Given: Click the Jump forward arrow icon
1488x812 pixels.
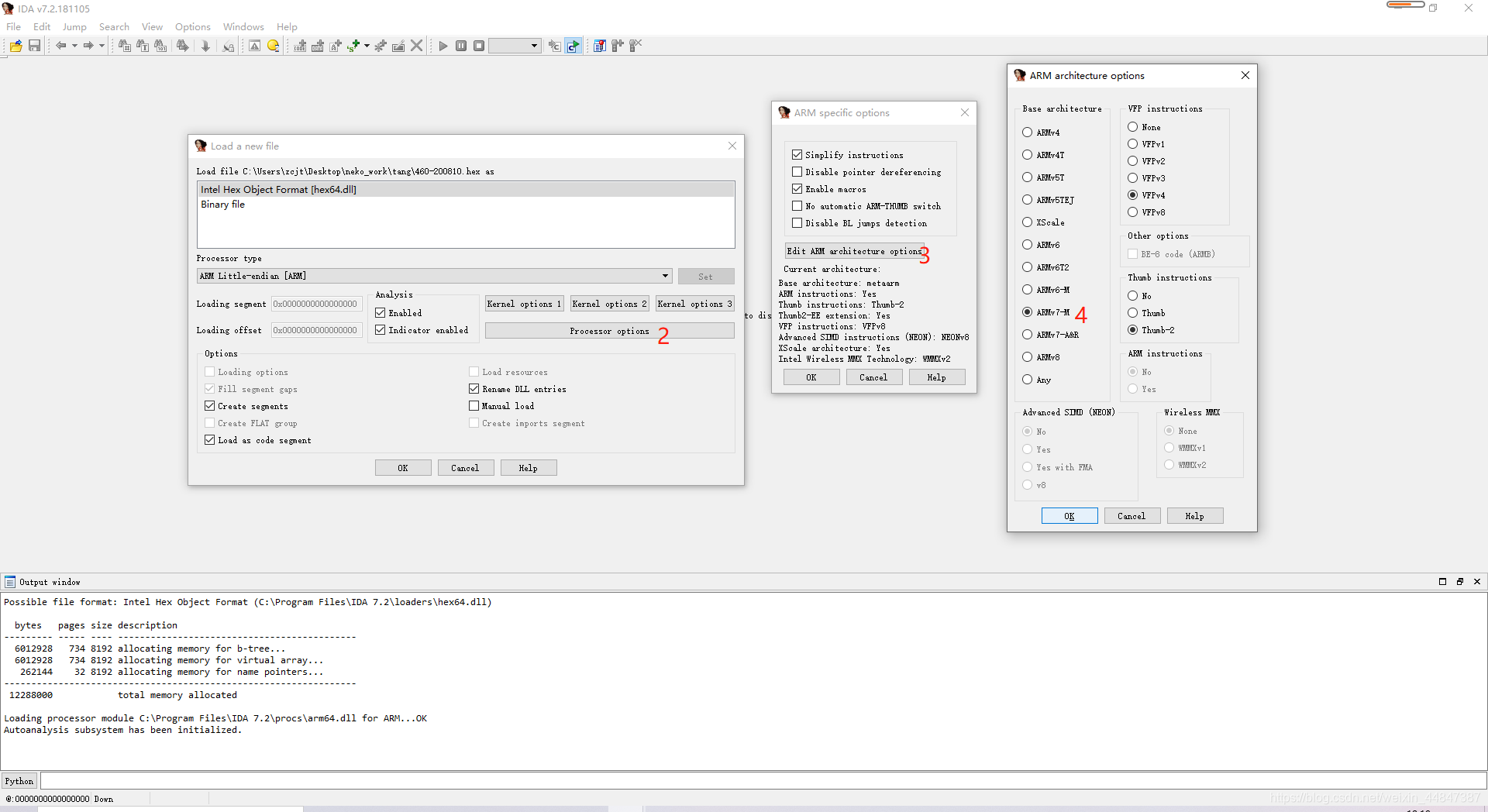Looking at the screenshot, I should 88,46.
